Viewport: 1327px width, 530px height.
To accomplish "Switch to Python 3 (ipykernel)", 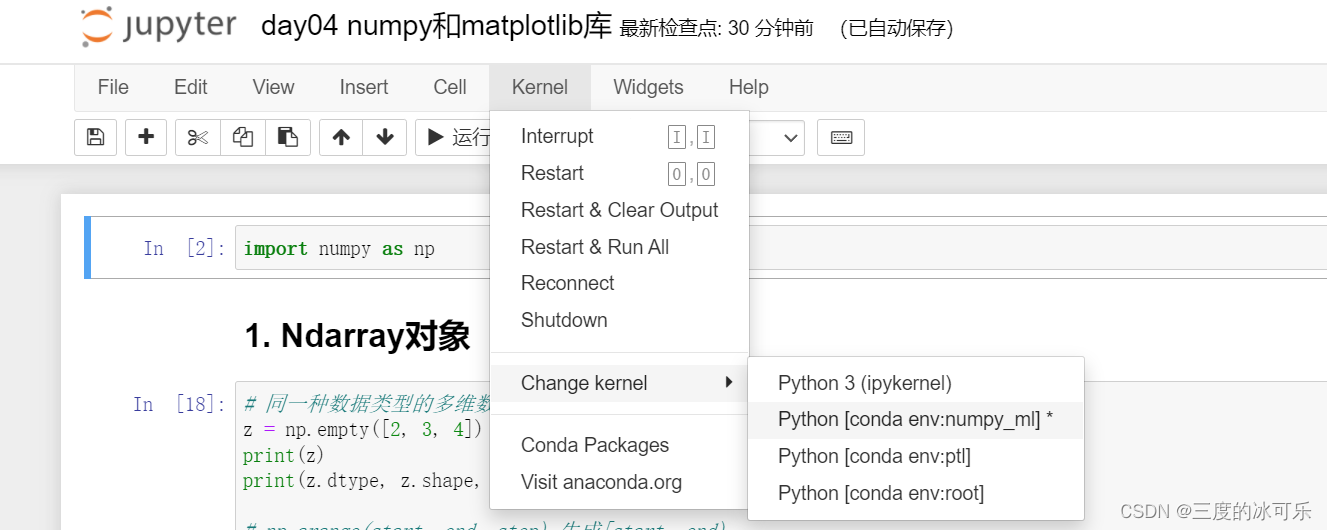I will (916, 383).
